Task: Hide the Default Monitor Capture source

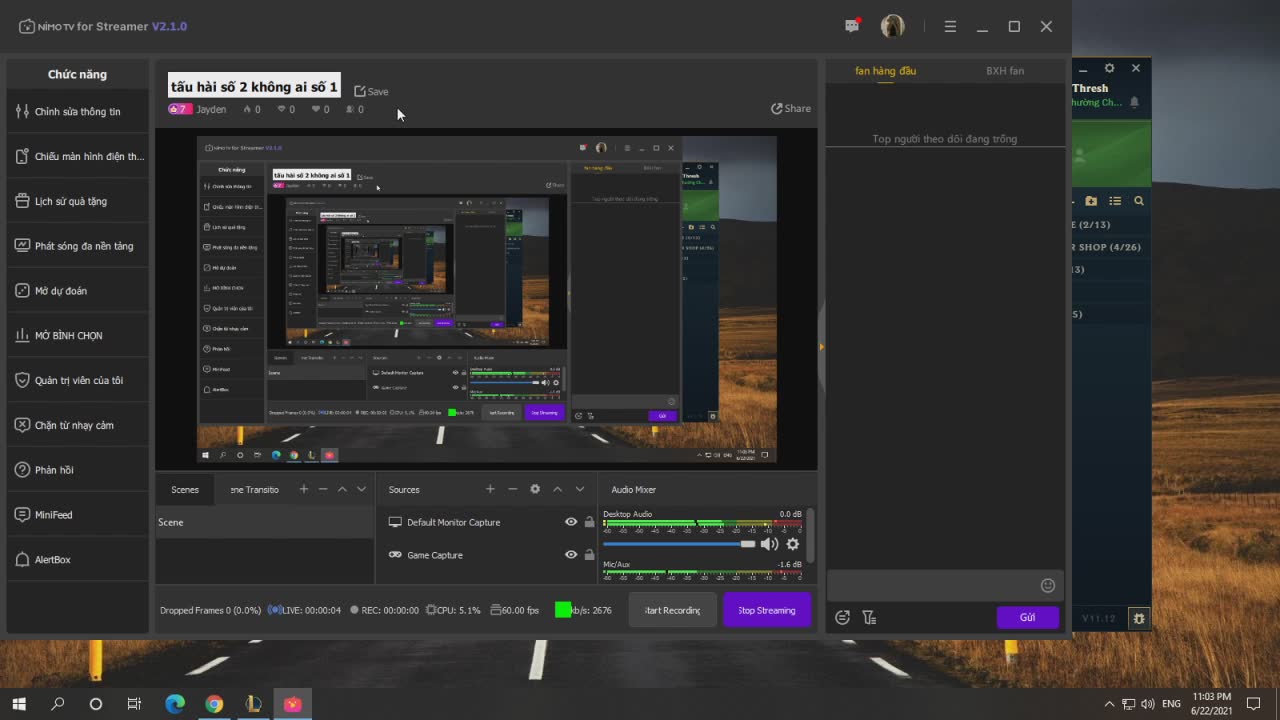Action: [x=570, y=521]
